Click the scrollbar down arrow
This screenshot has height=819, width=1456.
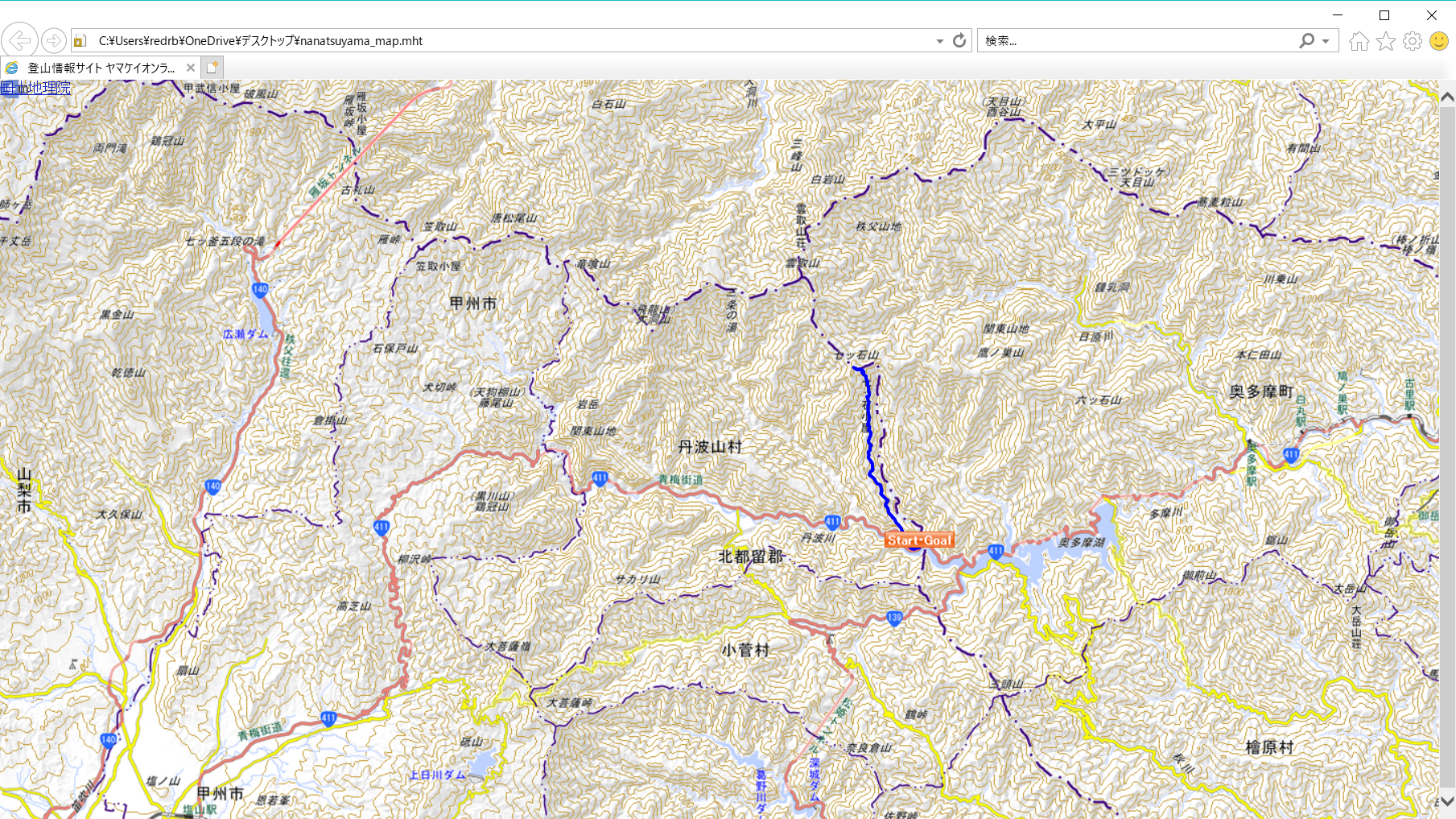[1446, 801]
